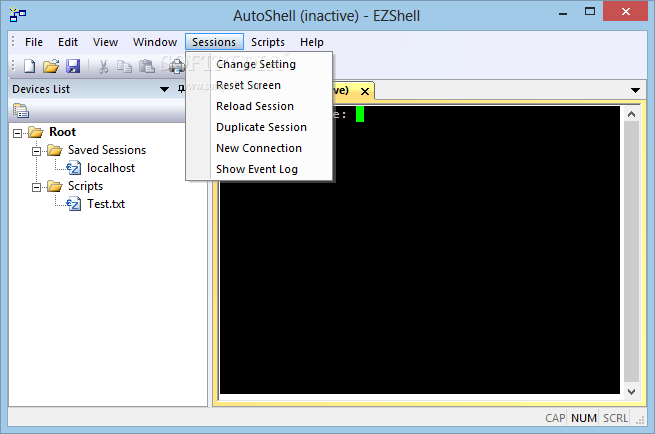Open the tab list dropdown arrow
The height and width of the screenshot is (434, 655).
point(635,90)
